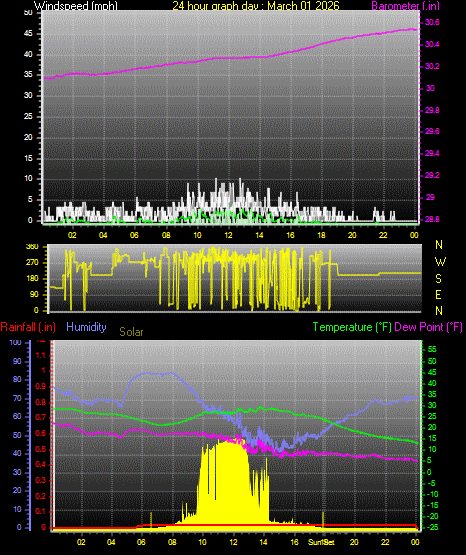Image resolution: width=466 pixels, height=555 pixels.
Task: Click the S compass letter
Action: [438, 279]
